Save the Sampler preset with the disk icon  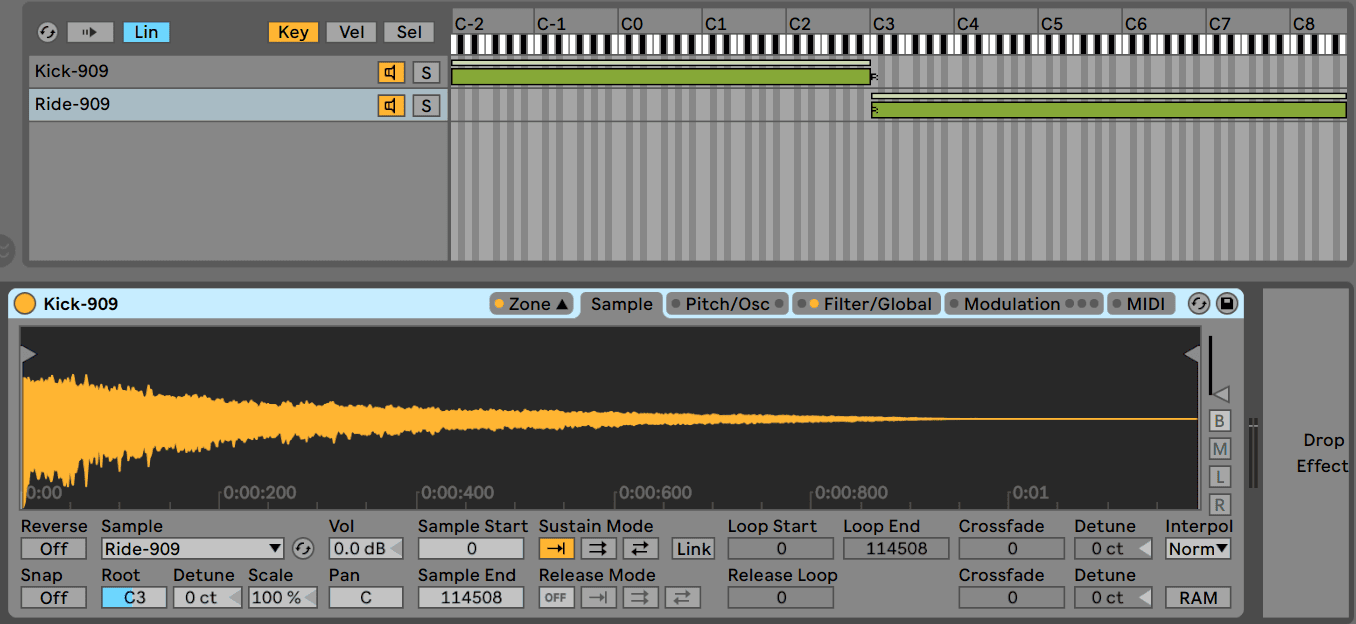coord(1227,303)
